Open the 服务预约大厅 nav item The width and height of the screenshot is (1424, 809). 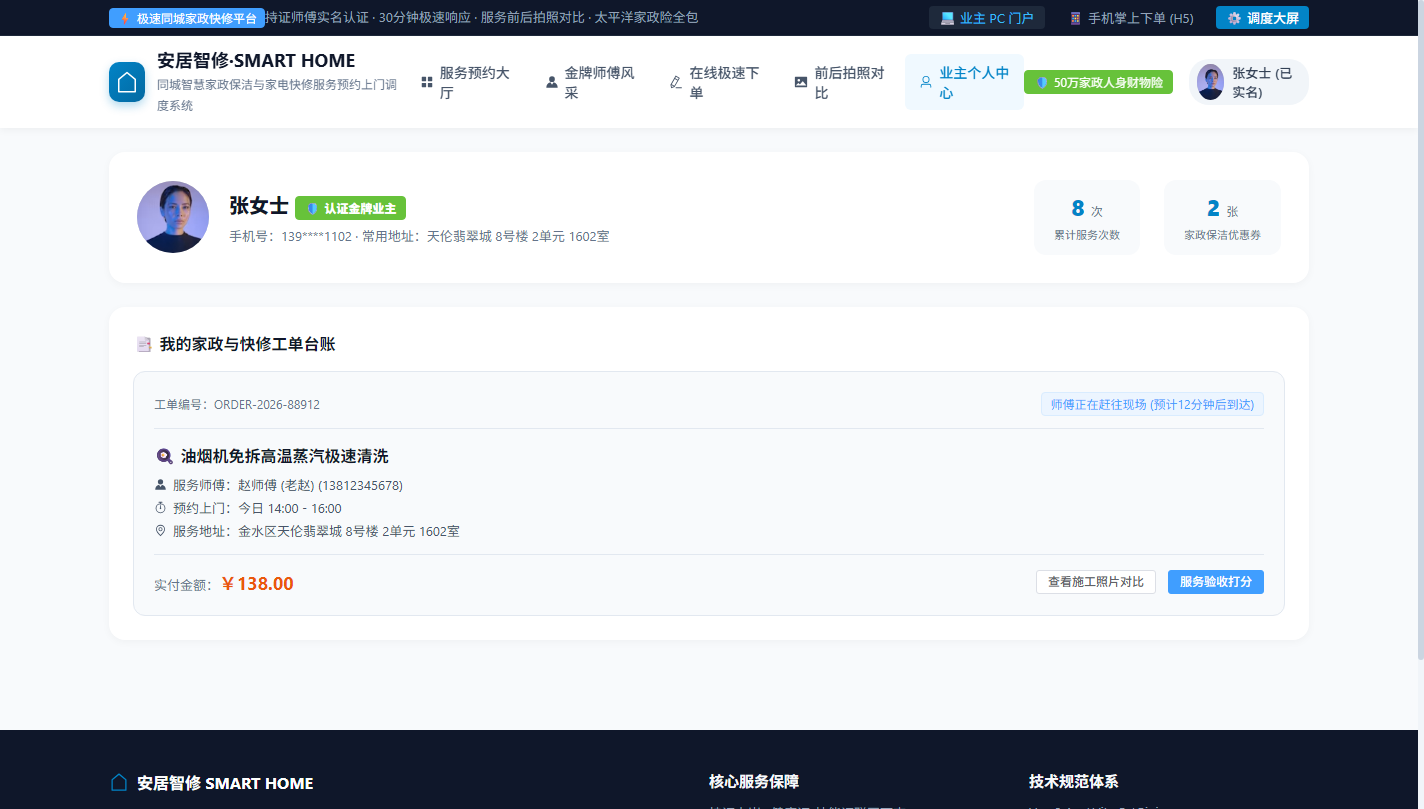467,82
